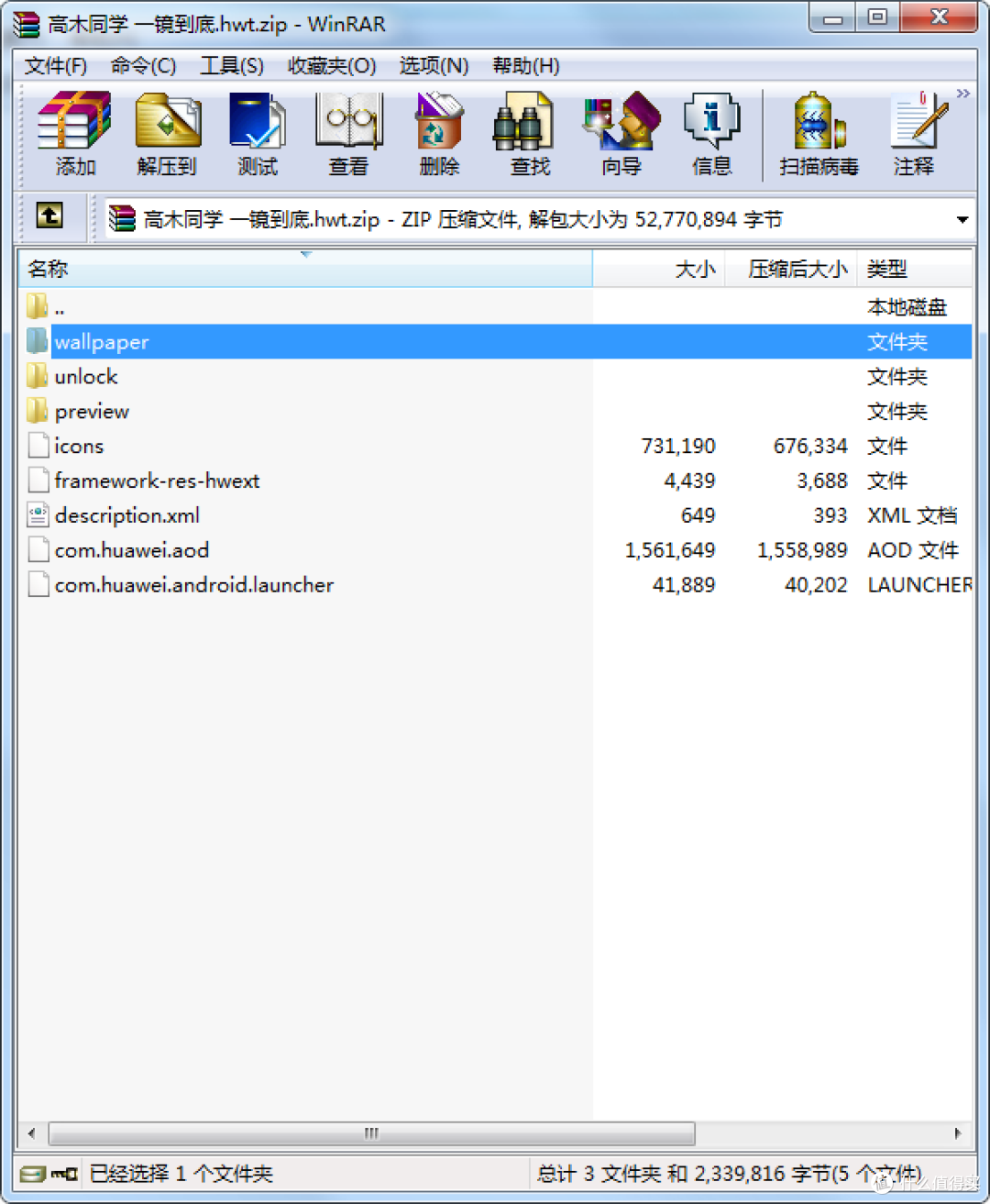This screenshot has height=1204, width=990.
Task: Click the status bar drive icon
Action: click(x=33, y=1174)
